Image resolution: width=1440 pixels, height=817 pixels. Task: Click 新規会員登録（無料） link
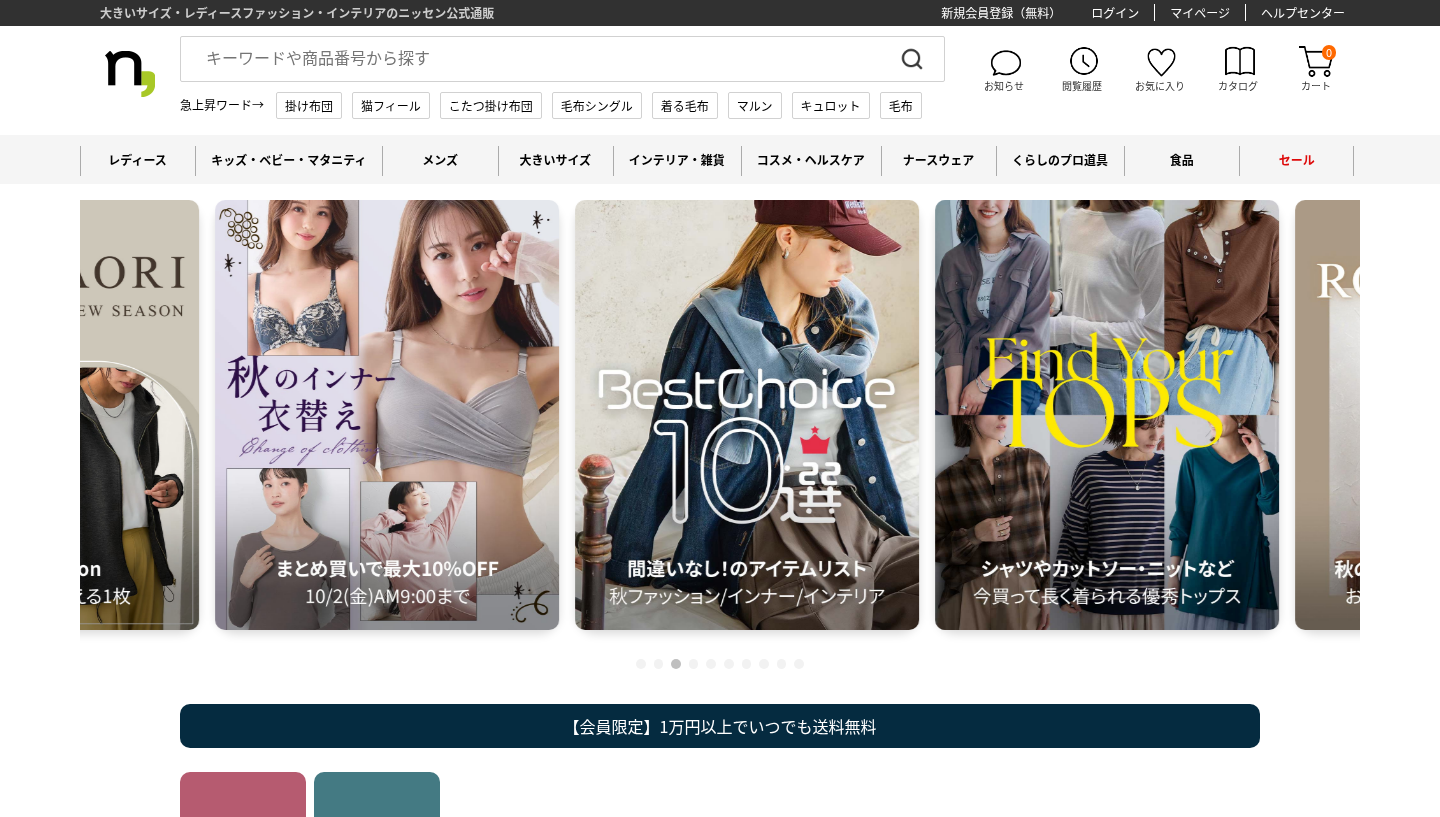point(1001,13)
